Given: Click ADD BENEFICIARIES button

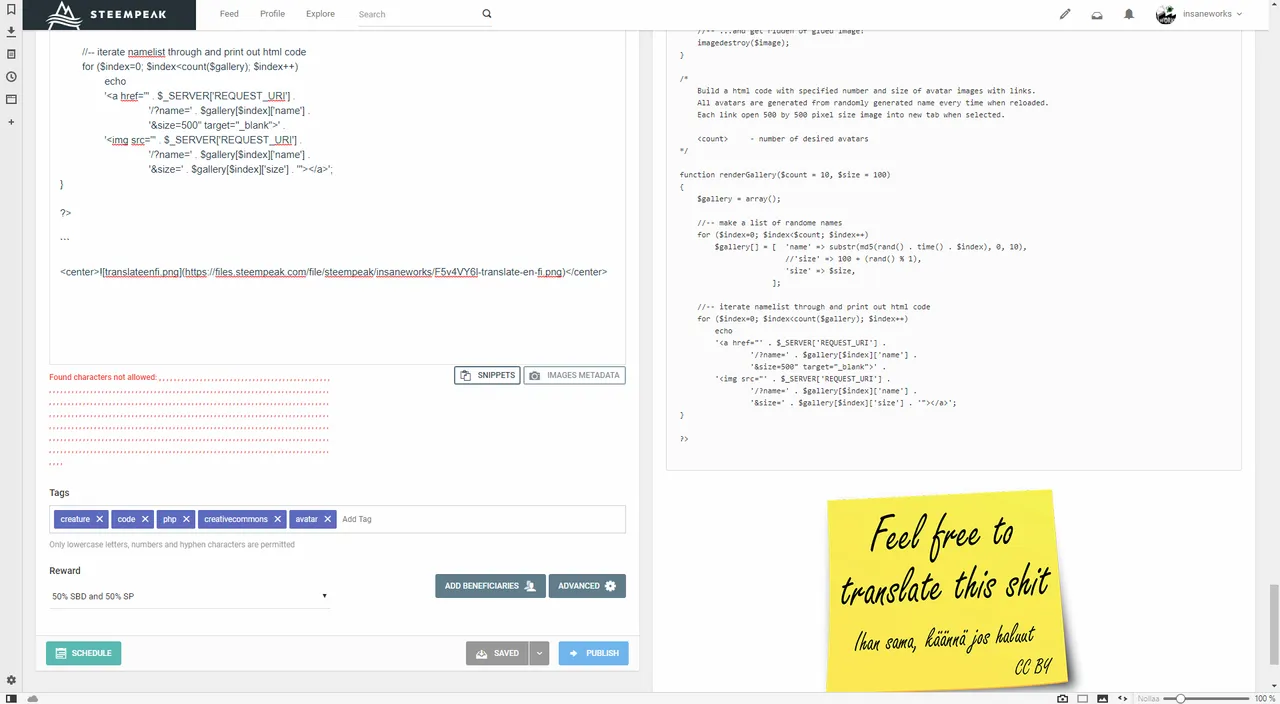Looking at the screenshot, I should (490, 586).
